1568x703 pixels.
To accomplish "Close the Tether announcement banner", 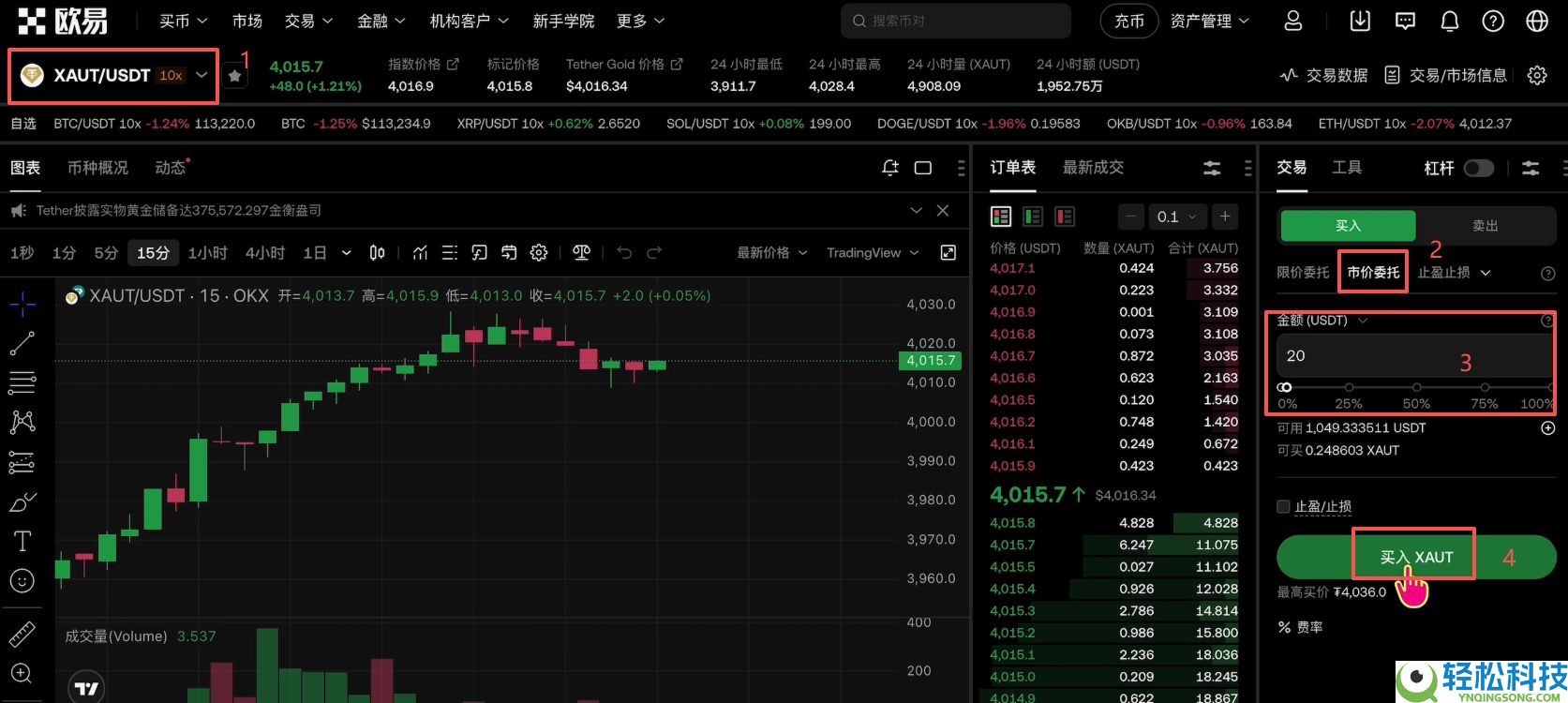I will tap(943, 210).
